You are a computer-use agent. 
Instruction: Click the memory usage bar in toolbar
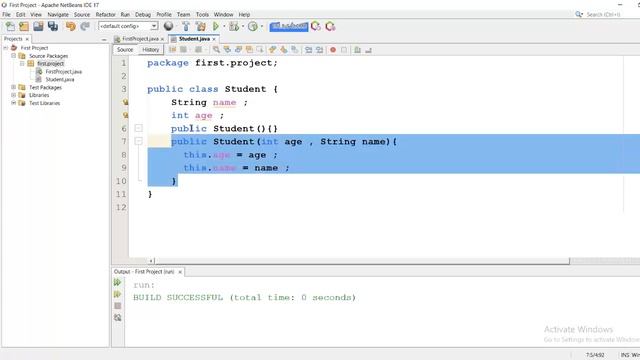289,26
